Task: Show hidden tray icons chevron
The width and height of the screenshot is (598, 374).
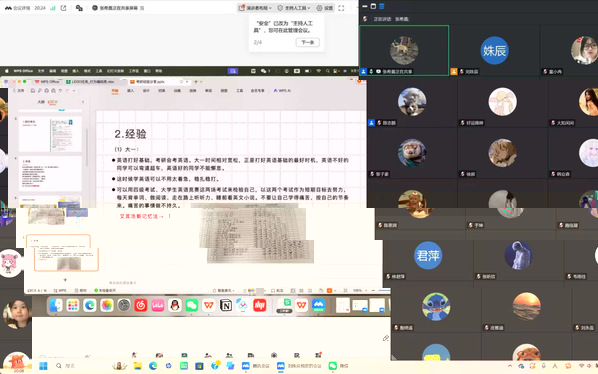Action: (510, 366)
